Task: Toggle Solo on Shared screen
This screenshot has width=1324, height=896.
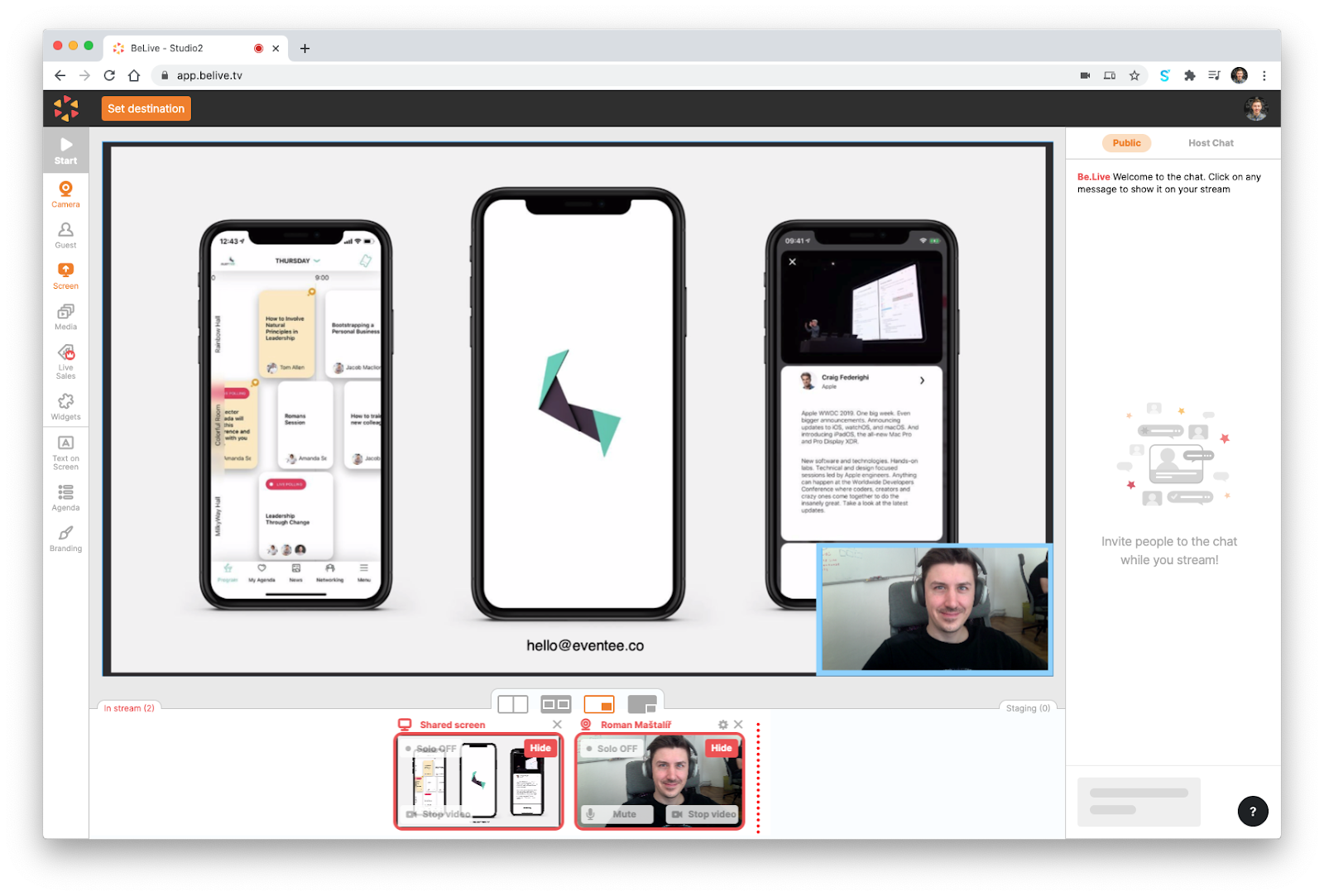Action: [x=431, y=749]
